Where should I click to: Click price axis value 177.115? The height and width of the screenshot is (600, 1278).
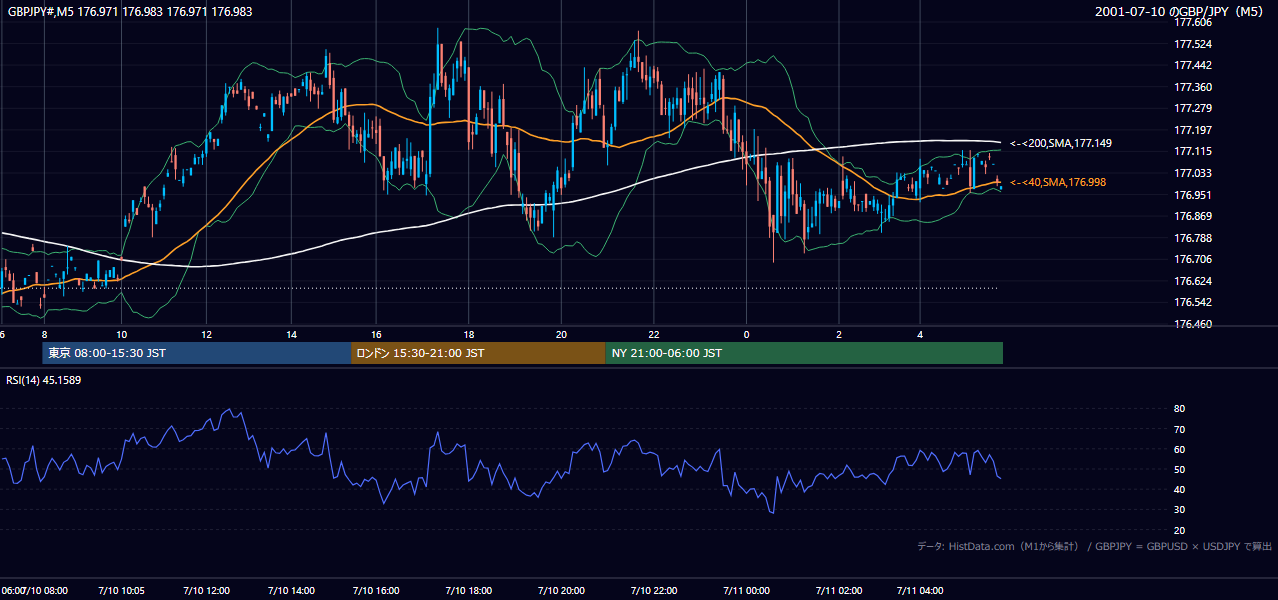(1192, 151)
